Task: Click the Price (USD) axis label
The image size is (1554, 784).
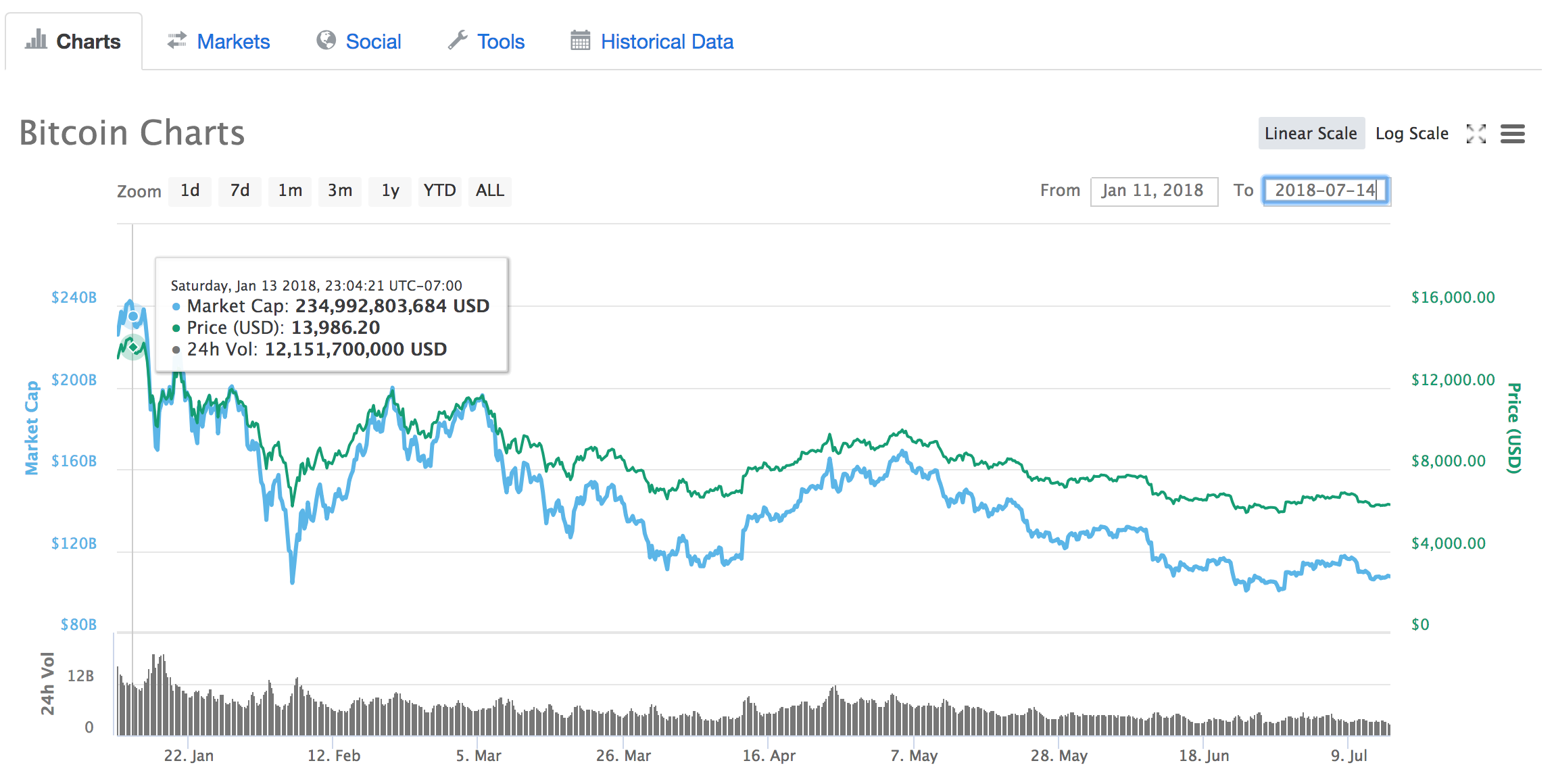Action: tap(1514, 428)
